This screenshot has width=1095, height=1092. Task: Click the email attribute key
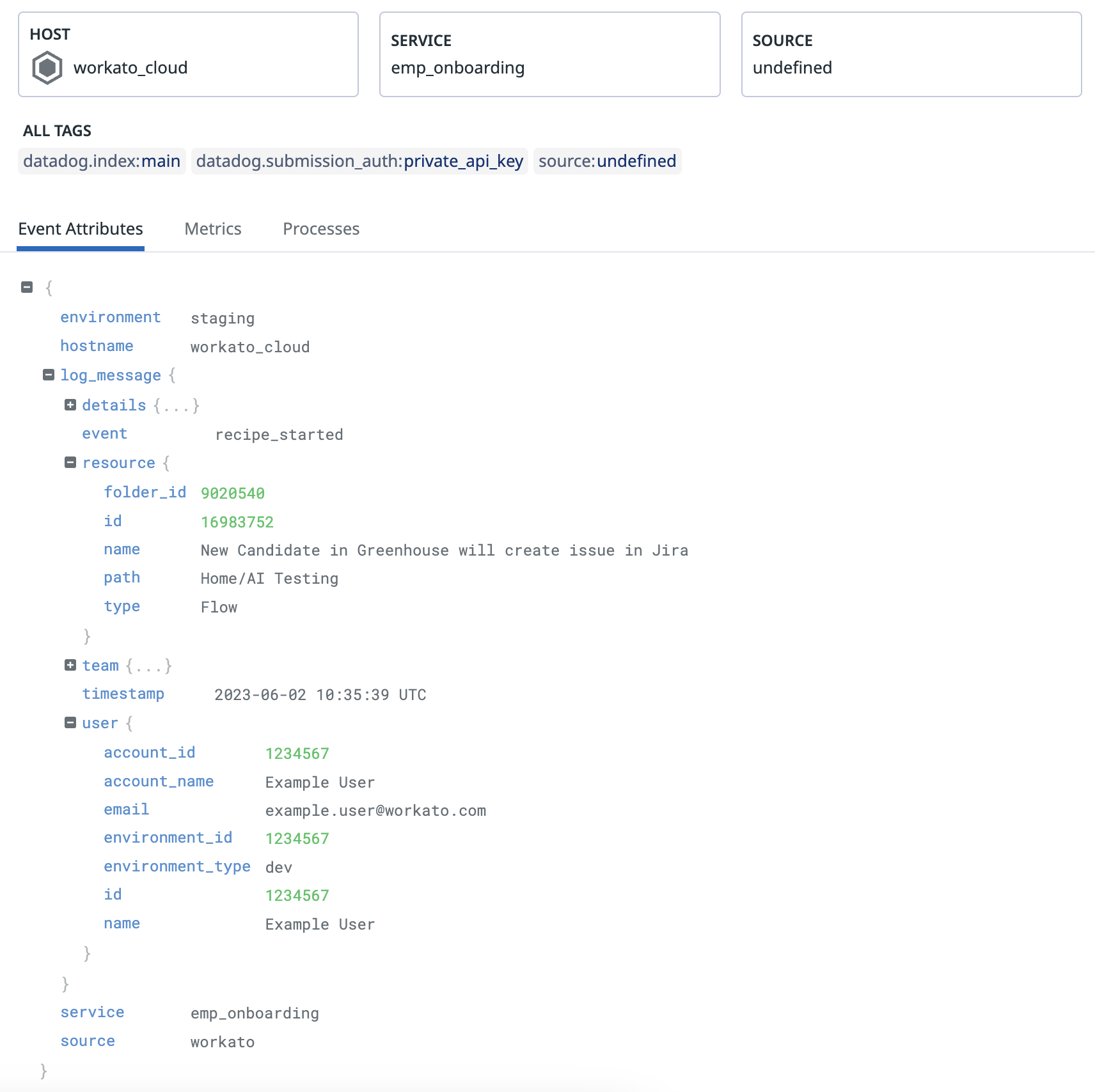point(126,809)
